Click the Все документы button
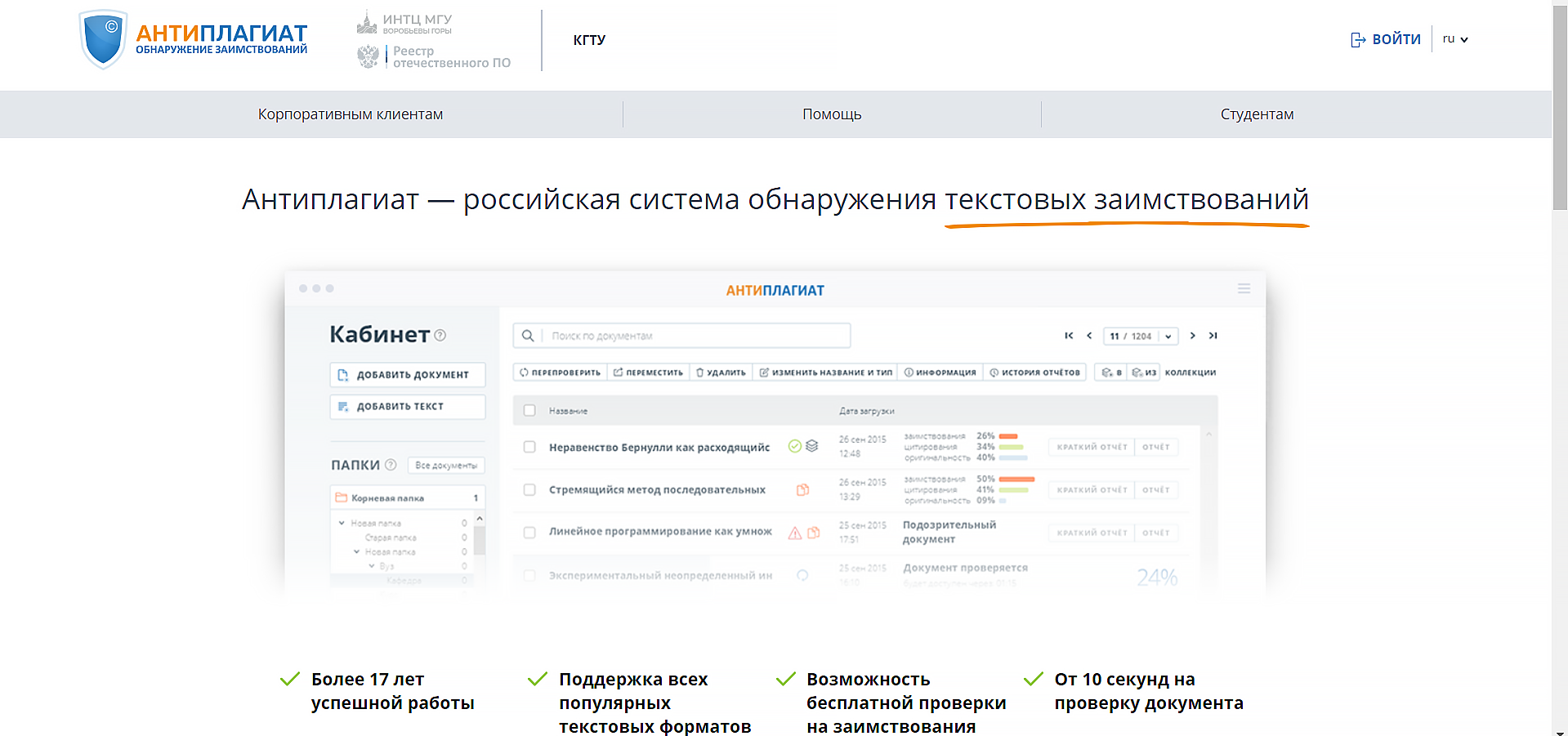The image size is (1568, 736). pyautogui.click(x=446, y=466)
